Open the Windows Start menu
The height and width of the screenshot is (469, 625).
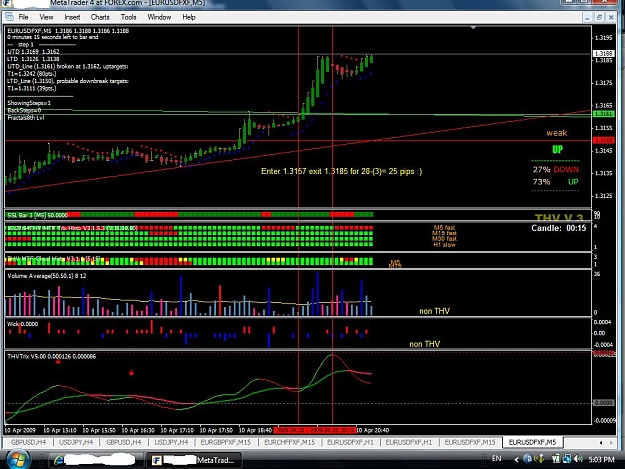(x=17, y=459)
